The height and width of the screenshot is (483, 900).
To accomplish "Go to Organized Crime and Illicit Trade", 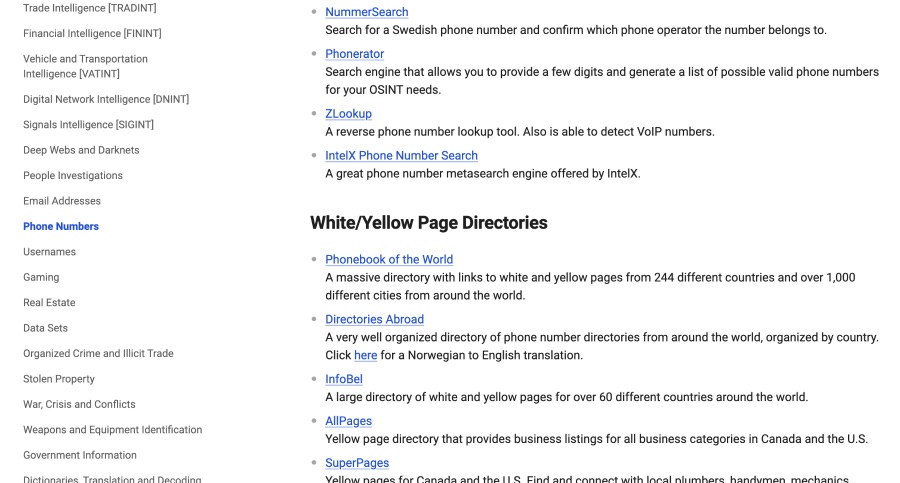I will pos(98,353).
